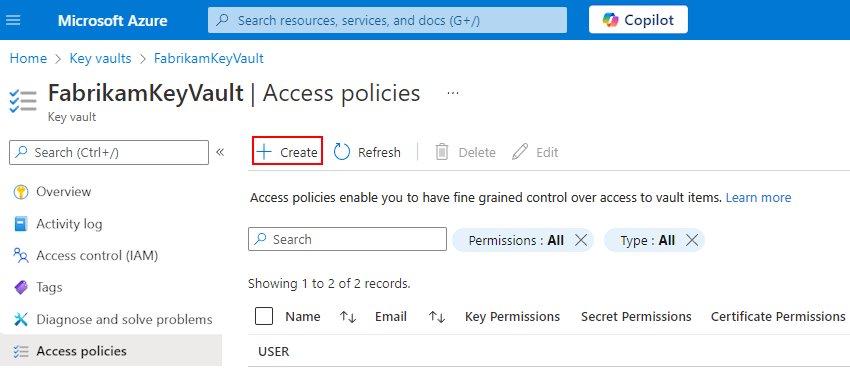Open the Learn more link

pyautogui.click(x=758, y=198)
